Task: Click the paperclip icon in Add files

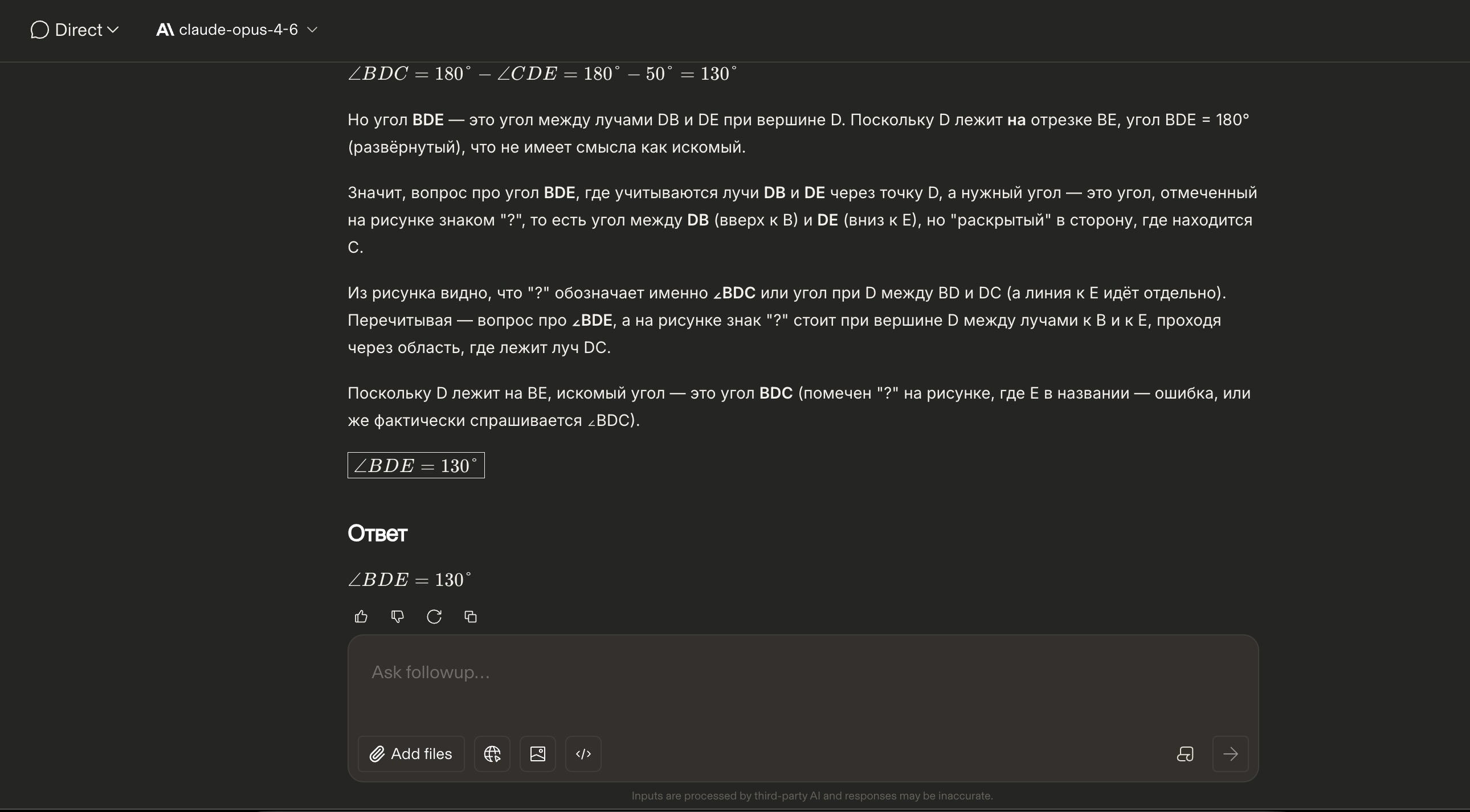Action: (377, 754)
